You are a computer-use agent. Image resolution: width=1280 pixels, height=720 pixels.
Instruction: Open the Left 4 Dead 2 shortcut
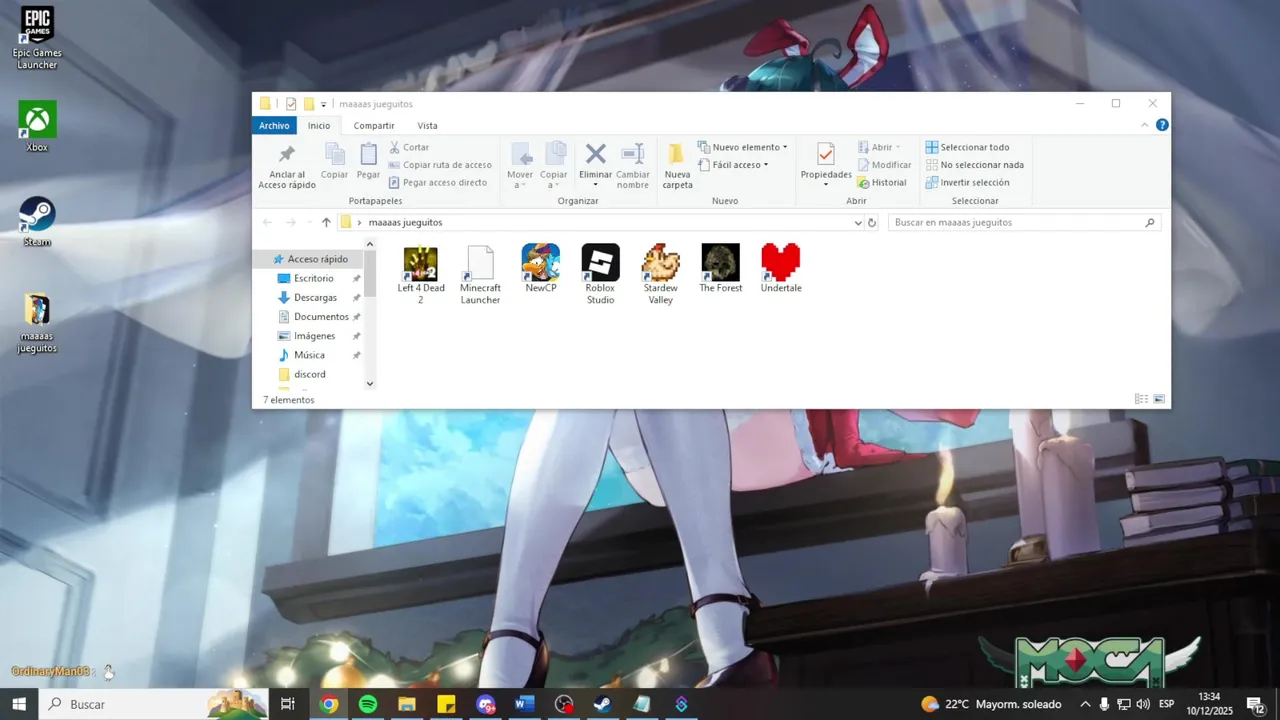point(420,273)
